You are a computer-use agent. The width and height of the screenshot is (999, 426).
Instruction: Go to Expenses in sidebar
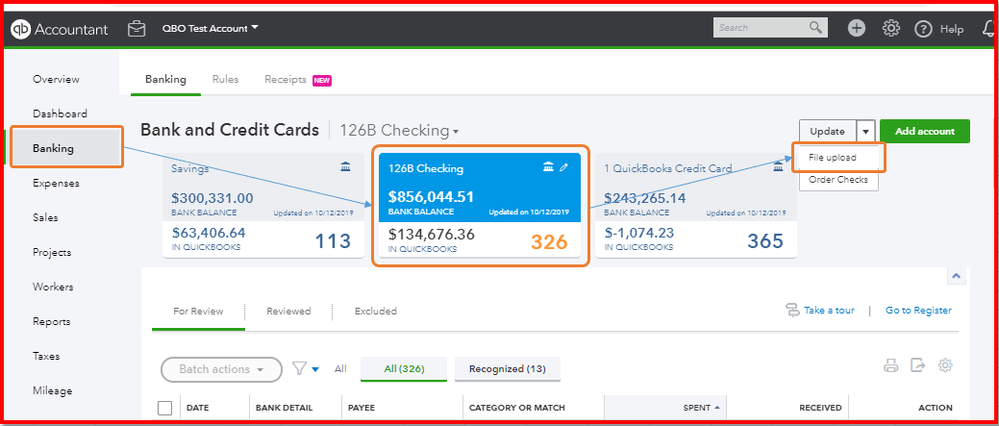click(56, 183)
